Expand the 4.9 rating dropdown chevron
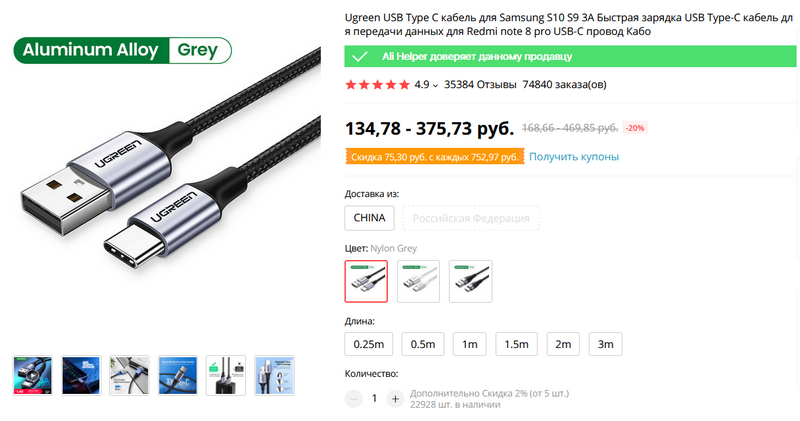 click(435, 86)
